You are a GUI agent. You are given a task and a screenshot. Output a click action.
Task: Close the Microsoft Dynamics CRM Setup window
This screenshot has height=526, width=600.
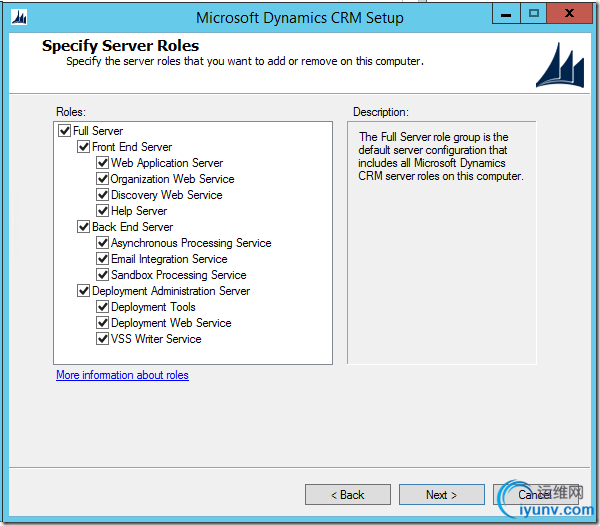pos(569,14)
